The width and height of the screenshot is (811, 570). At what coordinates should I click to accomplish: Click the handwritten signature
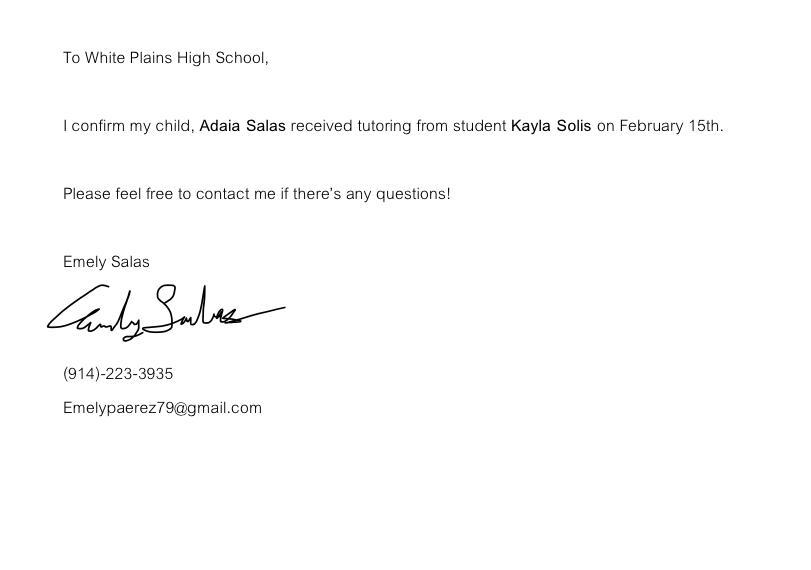tap(165, 310)
